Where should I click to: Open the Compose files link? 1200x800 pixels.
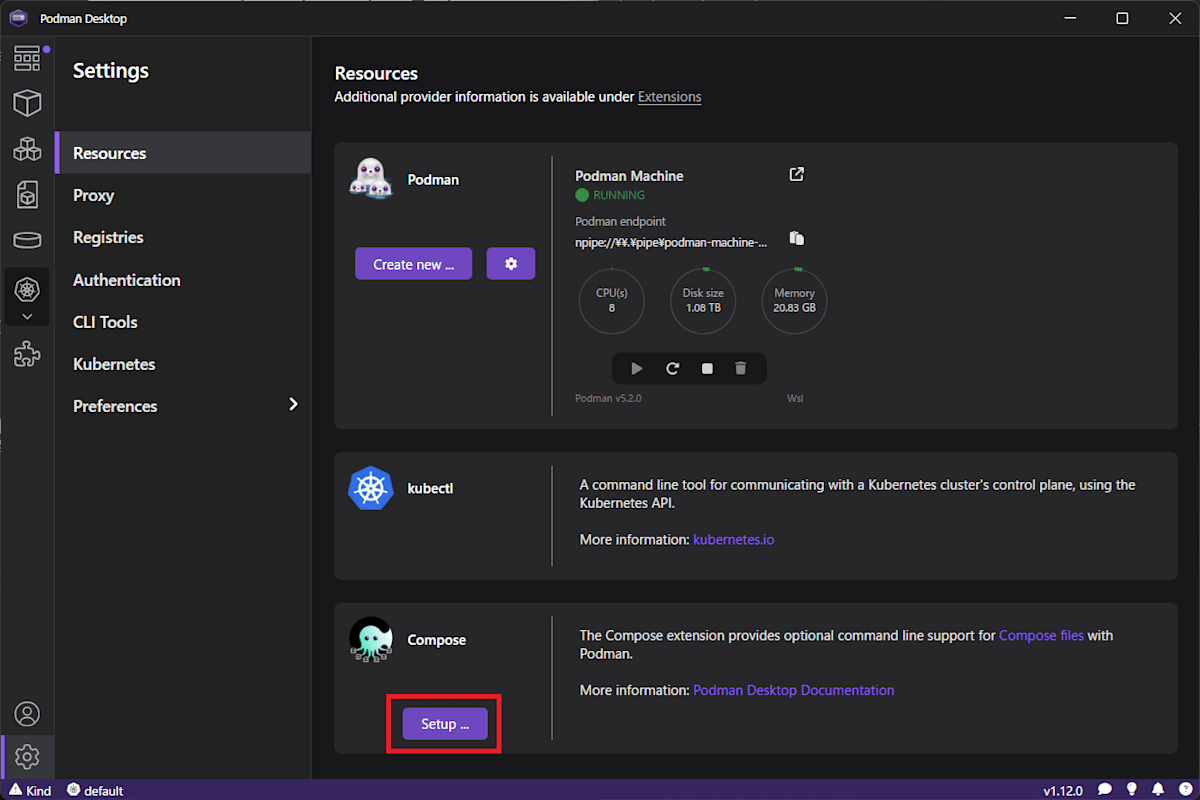1041,635
